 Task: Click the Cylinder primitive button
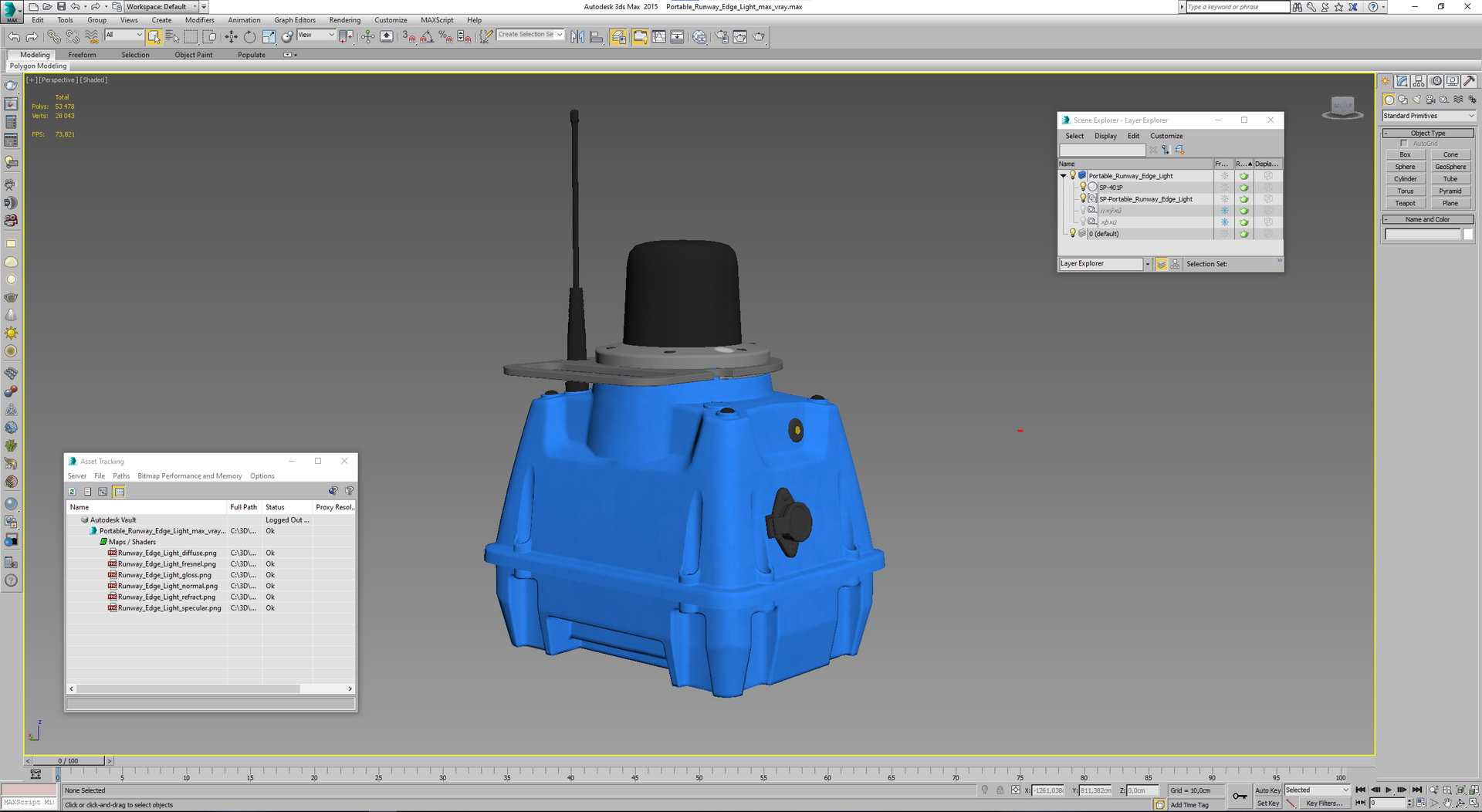click(x=1405, y=179)
